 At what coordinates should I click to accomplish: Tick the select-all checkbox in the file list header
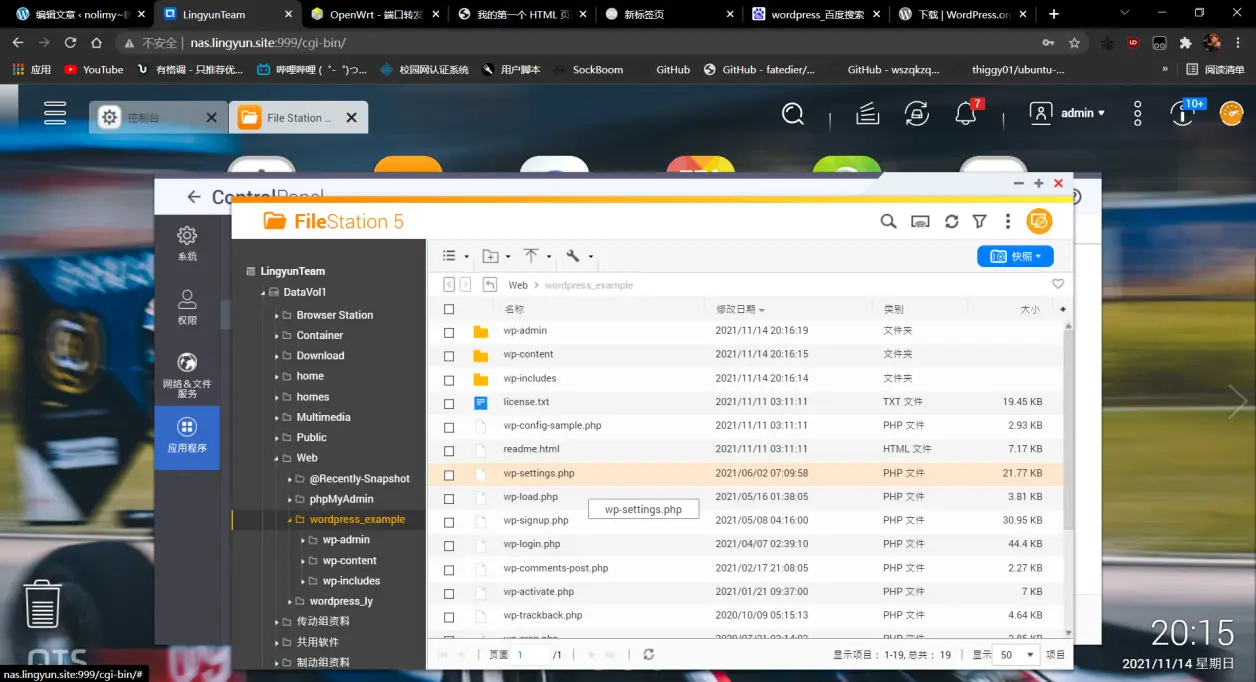click(449, 310)
